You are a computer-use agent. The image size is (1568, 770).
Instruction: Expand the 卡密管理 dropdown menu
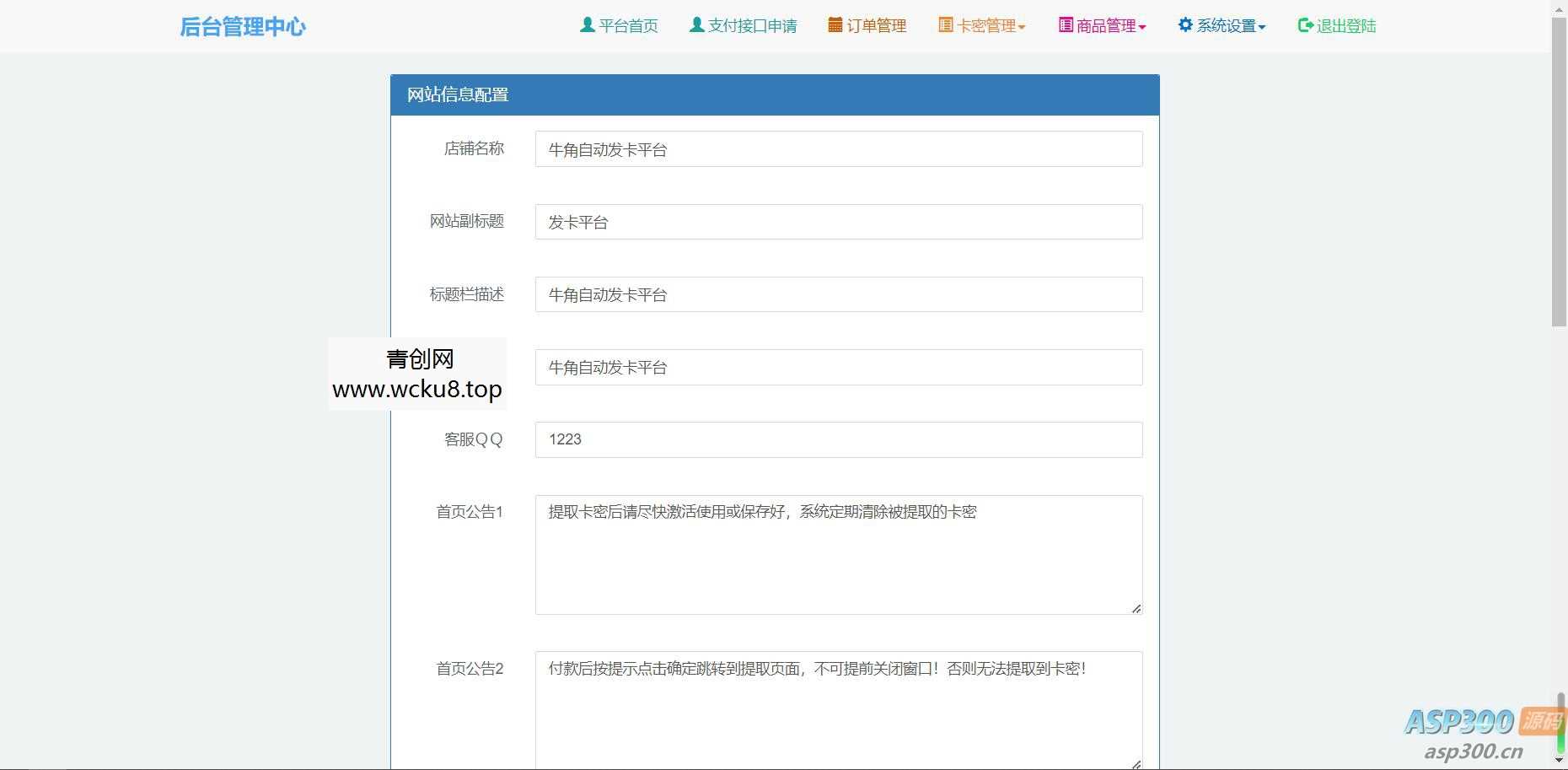coord(985,25)
